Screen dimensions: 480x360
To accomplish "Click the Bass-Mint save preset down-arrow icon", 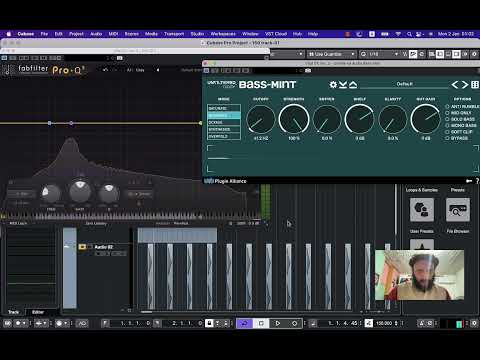I will click(343, 85).
